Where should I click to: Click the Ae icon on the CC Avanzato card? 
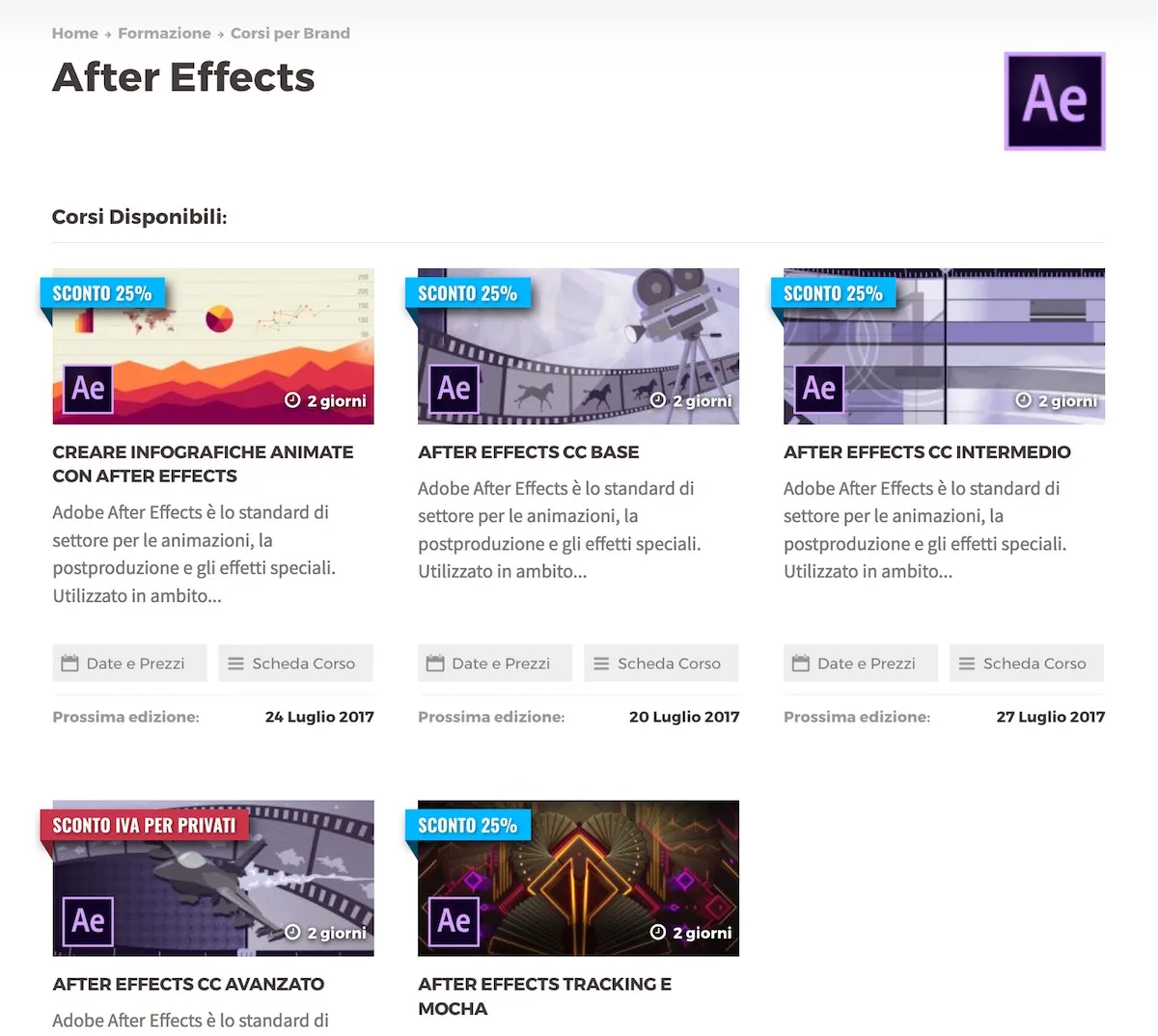pyautogui.click(x=87, y=920)
